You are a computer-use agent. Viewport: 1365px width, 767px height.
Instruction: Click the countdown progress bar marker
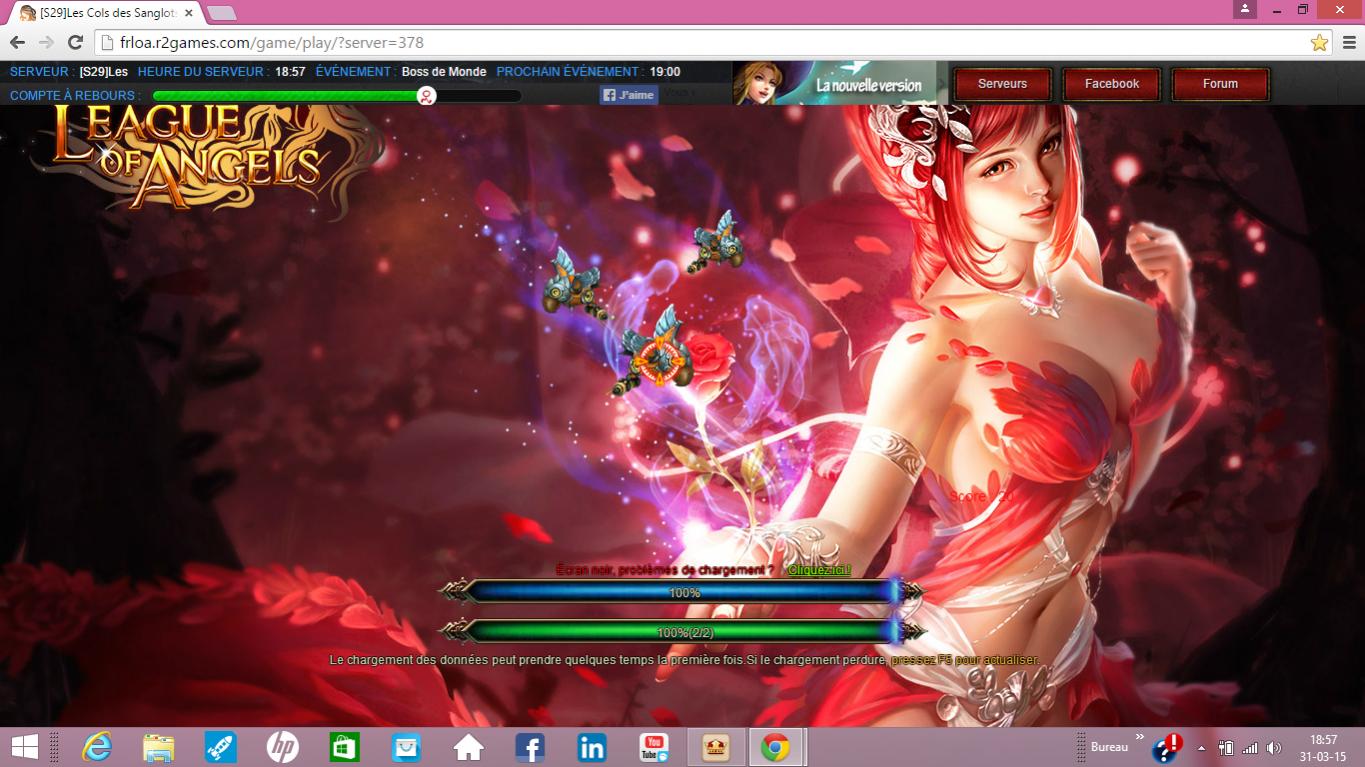(426, 96)
